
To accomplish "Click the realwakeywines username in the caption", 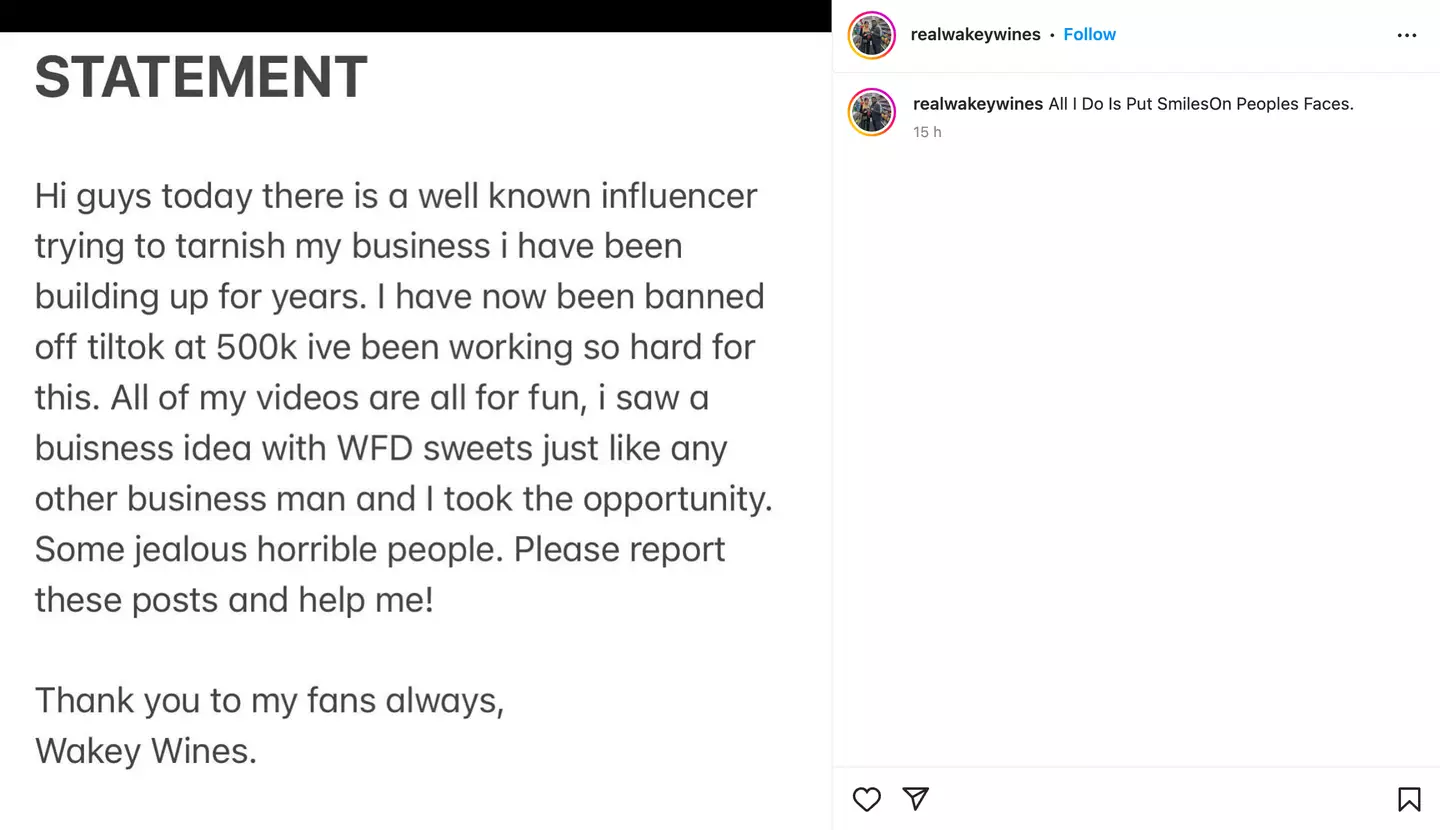I will (977, 103).
